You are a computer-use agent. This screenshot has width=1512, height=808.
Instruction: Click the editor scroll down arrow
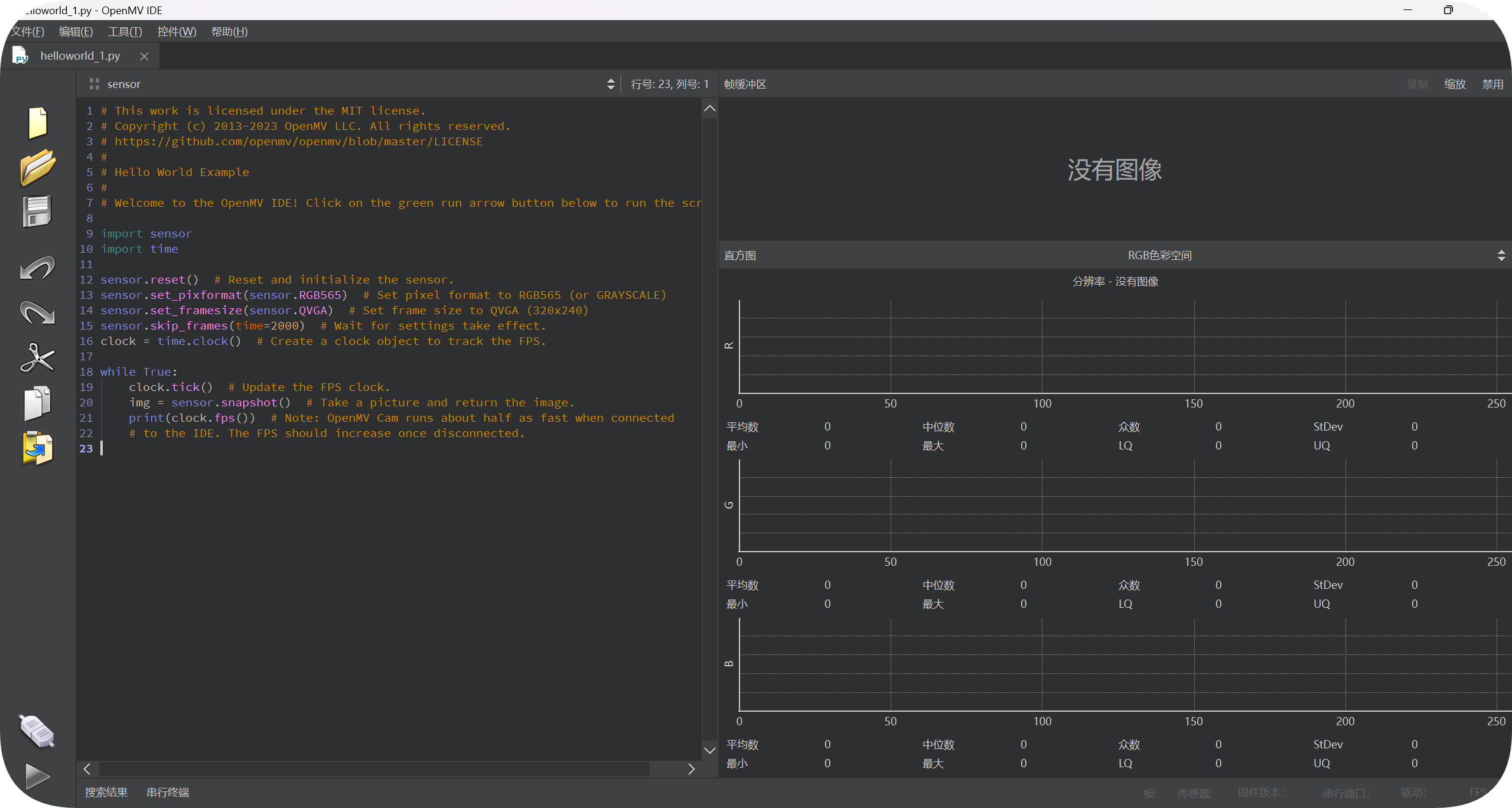click(x=710, y=750)
